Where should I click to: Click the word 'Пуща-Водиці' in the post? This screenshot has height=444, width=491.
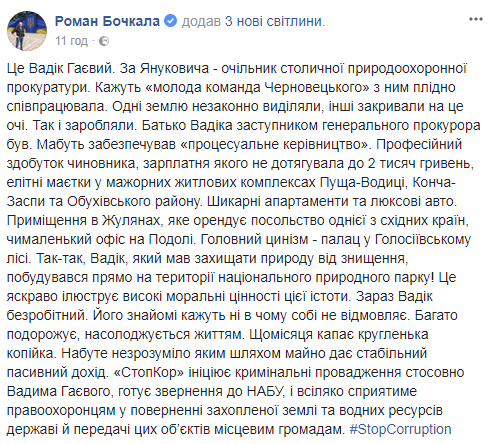[x=363, y=182]
